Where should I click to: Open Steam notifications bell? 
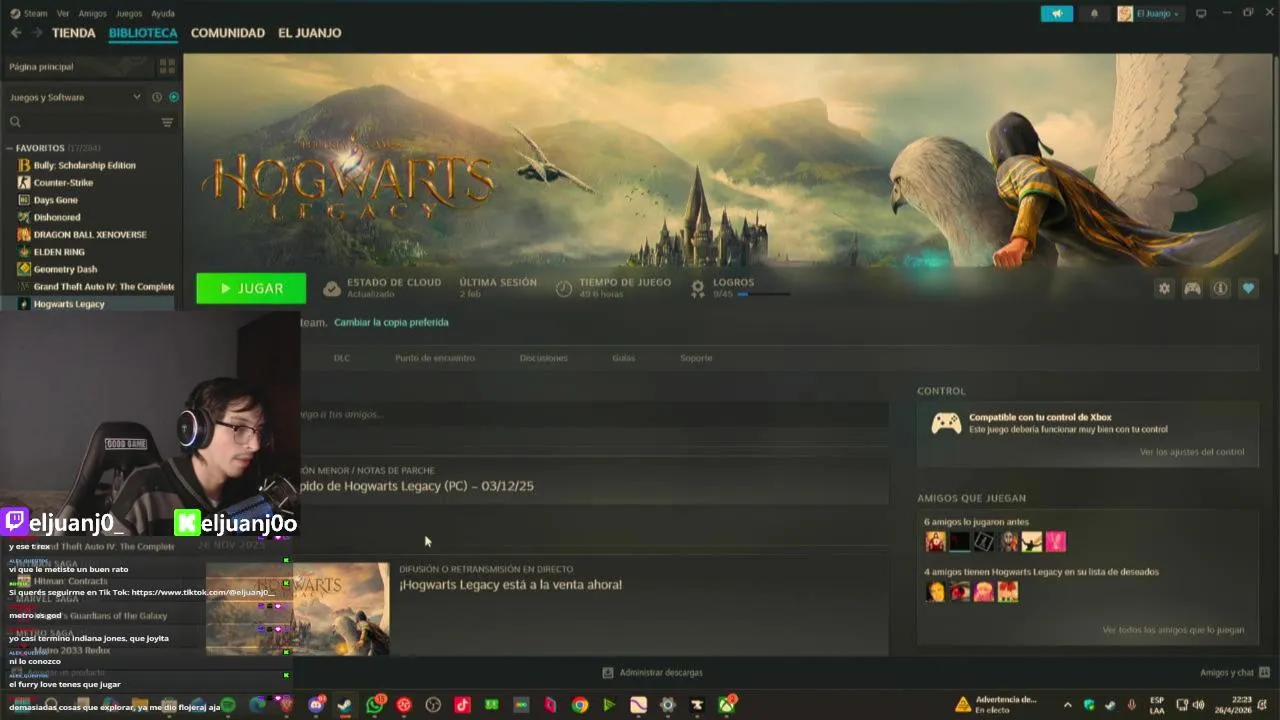pos(1094,14)
